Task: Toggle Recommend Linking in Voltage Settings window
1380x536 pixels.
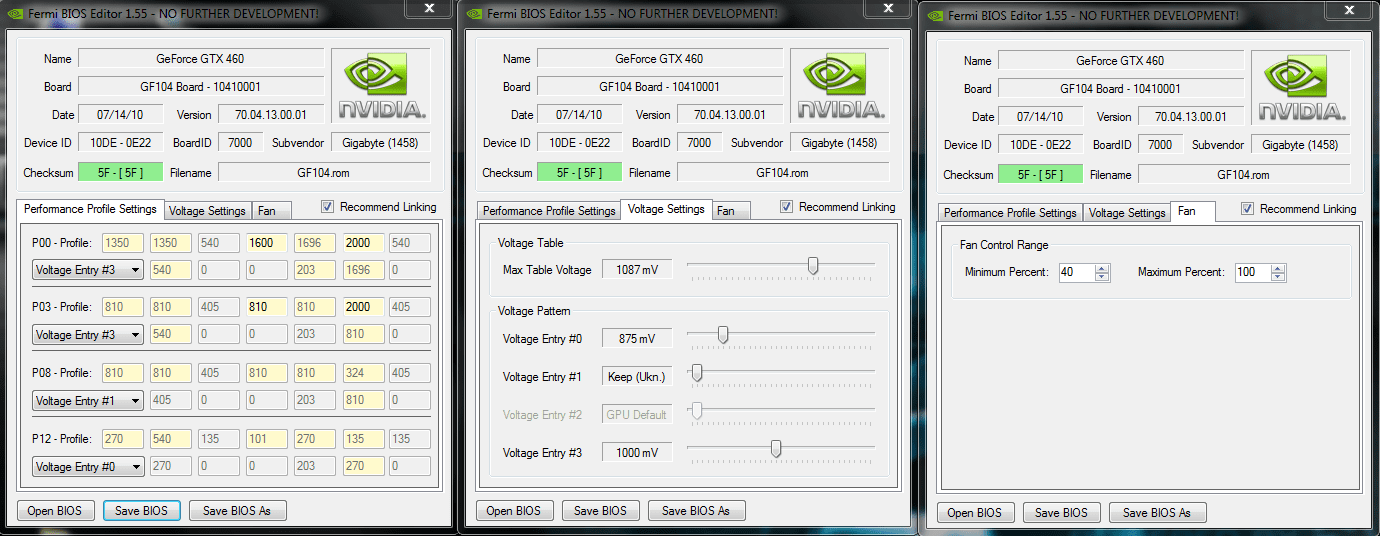Action: pos(787,207)
